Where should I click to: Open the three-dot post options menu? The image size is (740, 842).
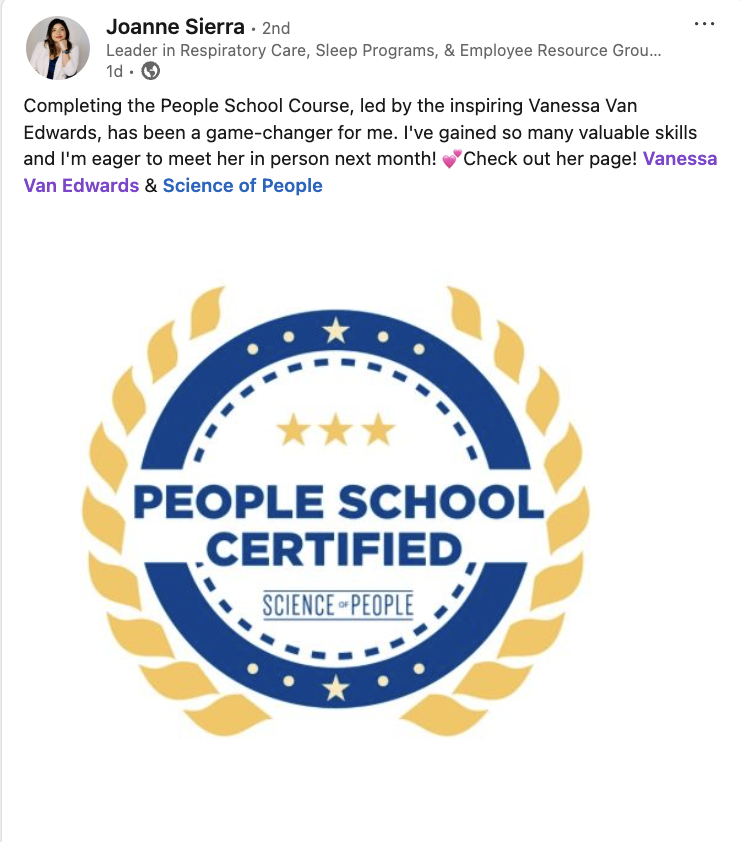tap(704, 25)
